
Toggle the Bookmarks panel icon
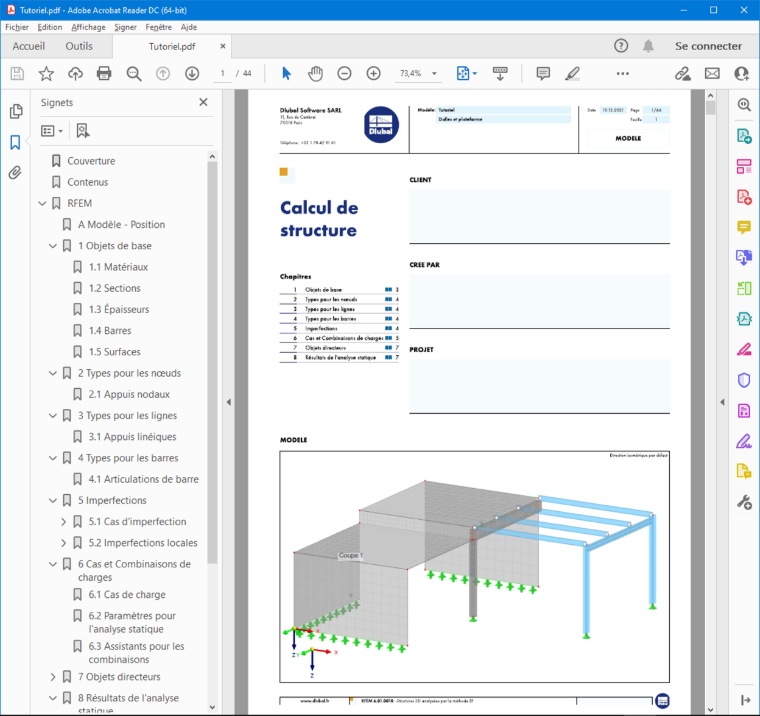click(16, 143)
